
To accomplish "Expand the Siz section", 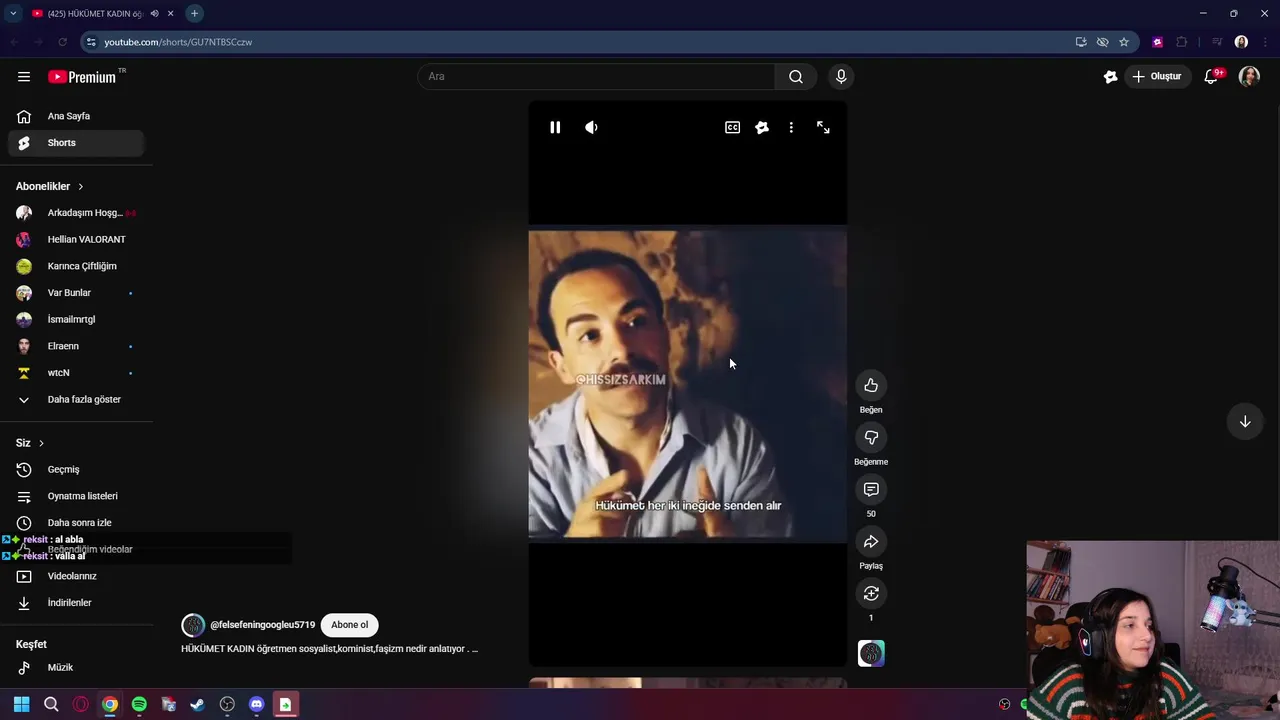I will click(30, 443).
